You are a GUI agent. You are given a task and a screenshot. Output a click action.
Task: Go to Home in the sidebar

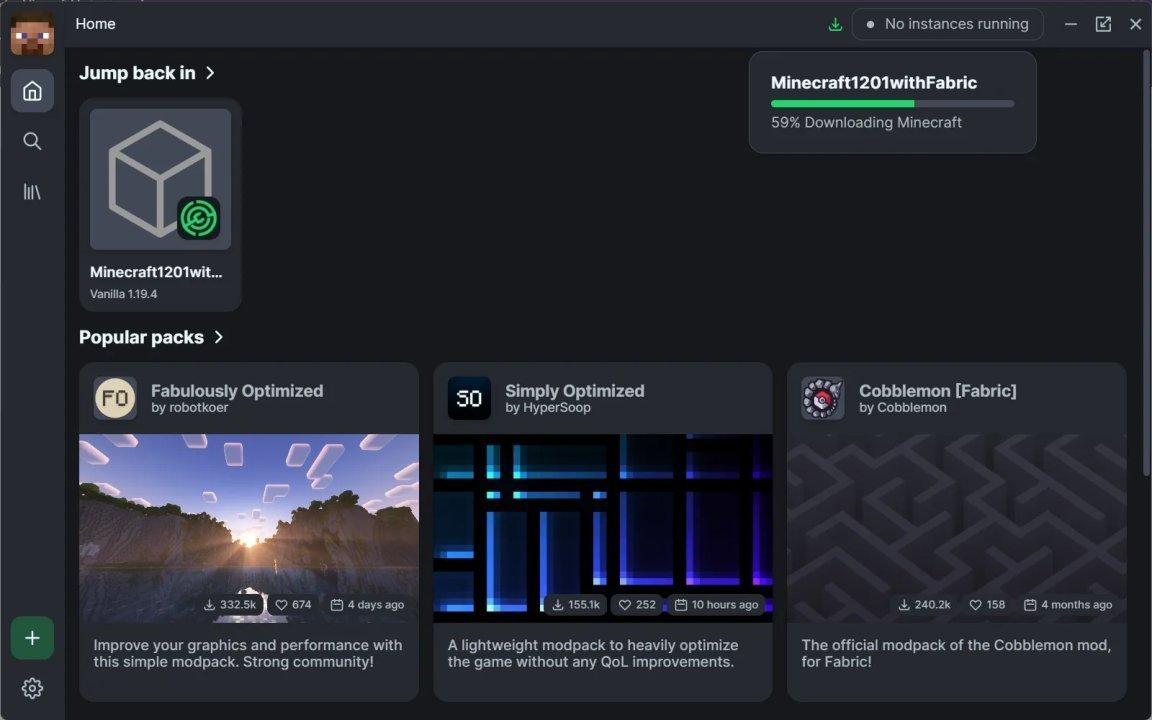click(x=32, y=91)
